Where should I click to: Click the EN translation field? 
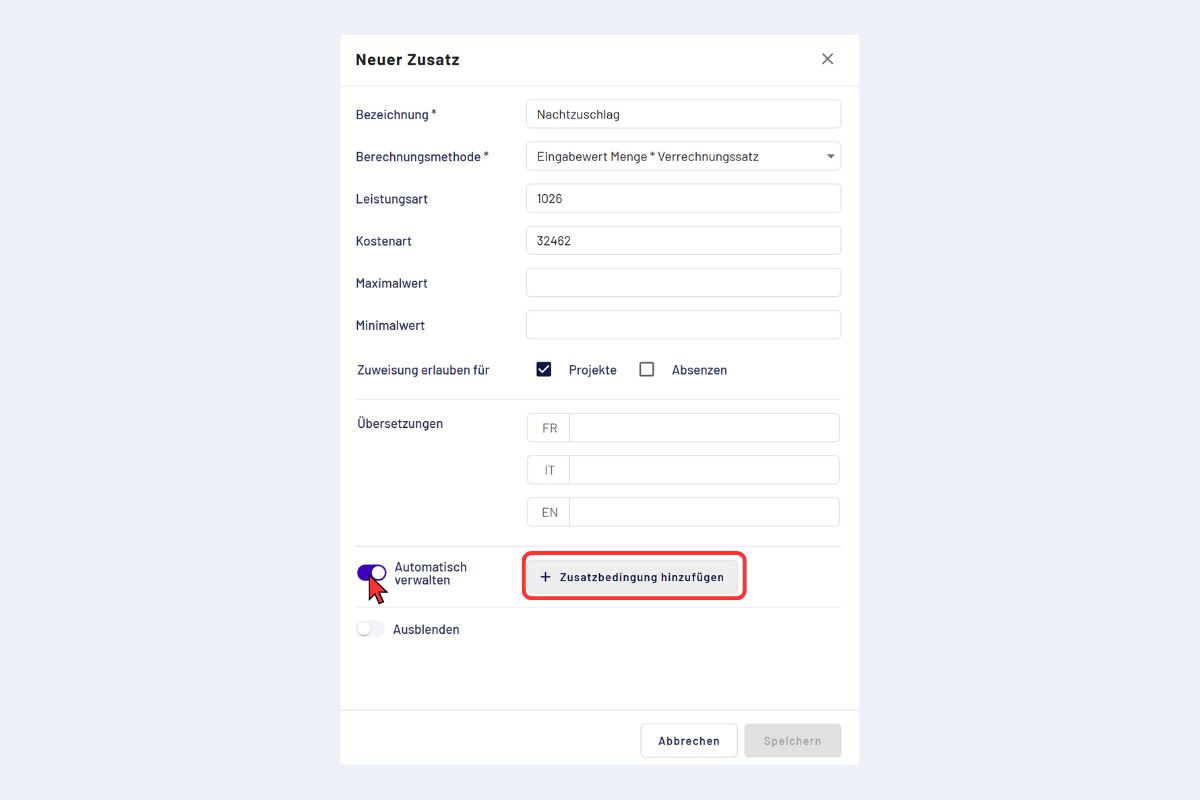coord(703,511)
